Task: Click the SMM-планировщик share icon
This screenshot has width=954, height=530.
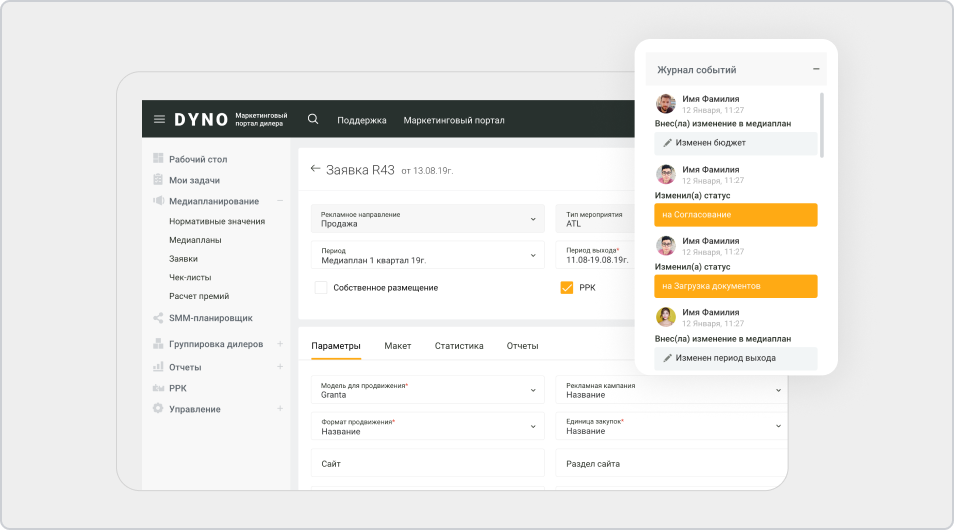Action: click(158, 318)
